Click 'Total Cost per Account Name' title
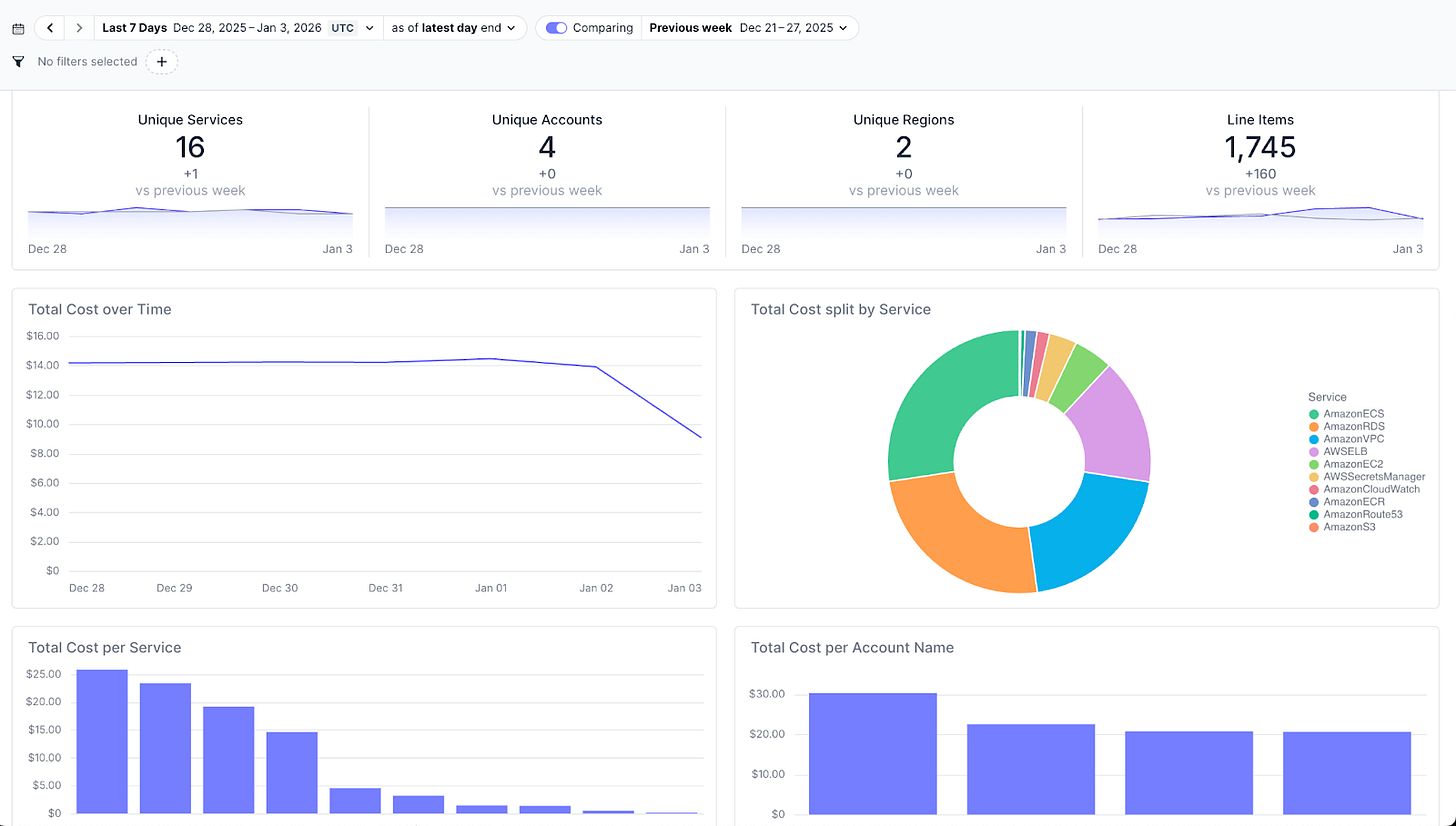 tap(852, 648)
